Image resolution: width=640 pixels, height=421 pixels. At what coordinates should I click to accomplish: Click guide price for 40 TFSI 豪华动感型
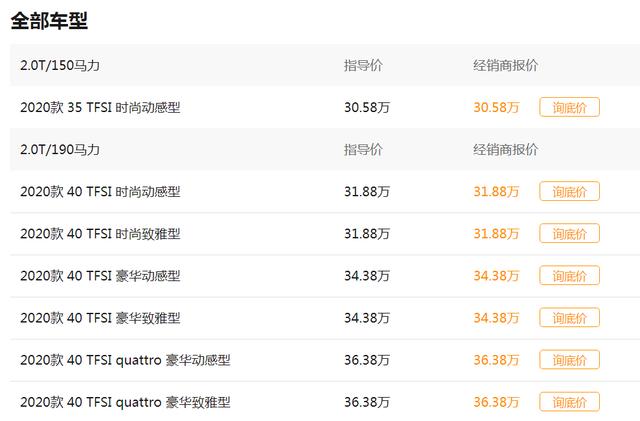[367, 276]
